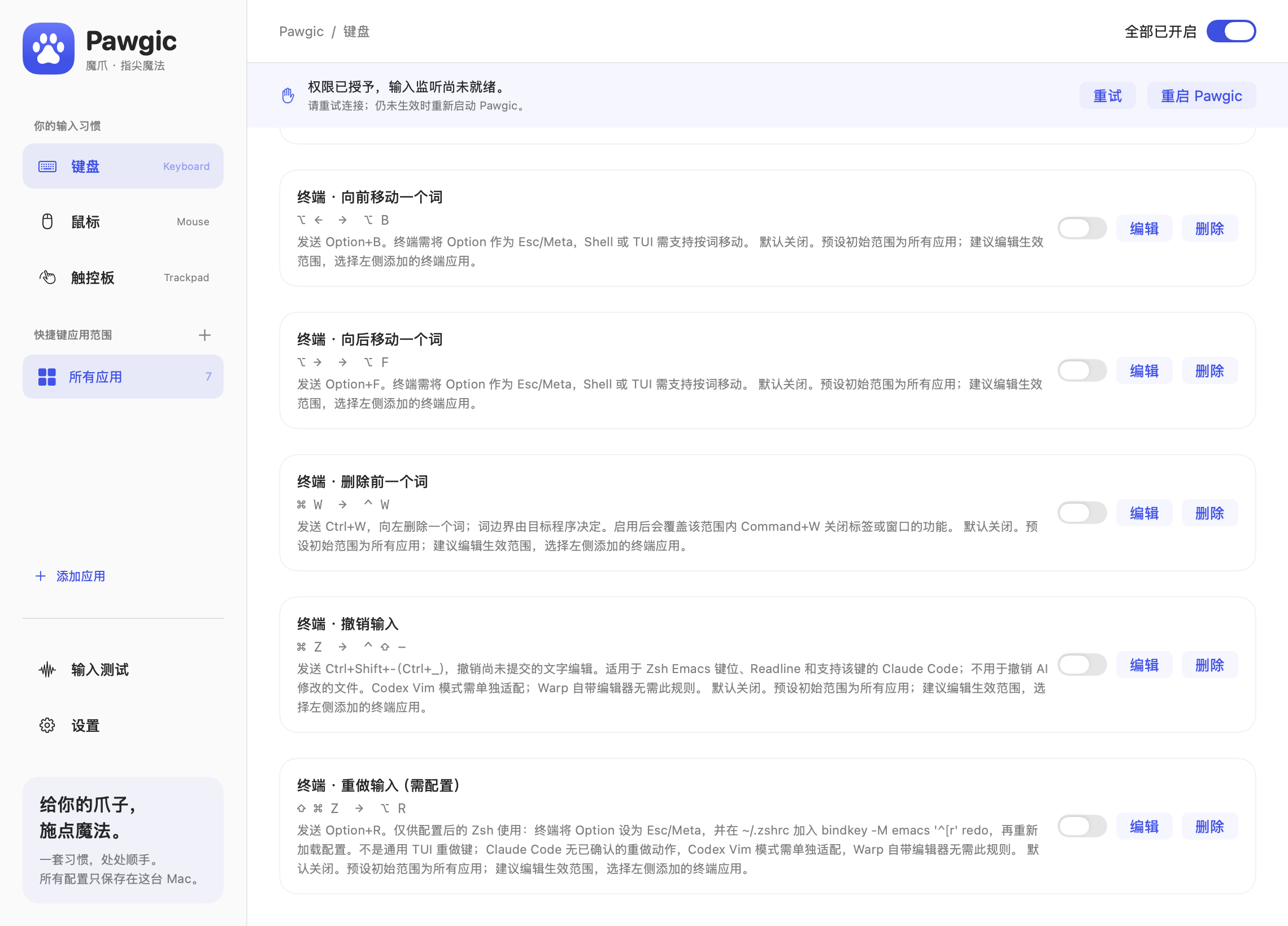Screen dimensions: 1288x926
Task: Click the ⌘Z → ⌃⇧– shortcut mapping
Action: pos(351,647)
